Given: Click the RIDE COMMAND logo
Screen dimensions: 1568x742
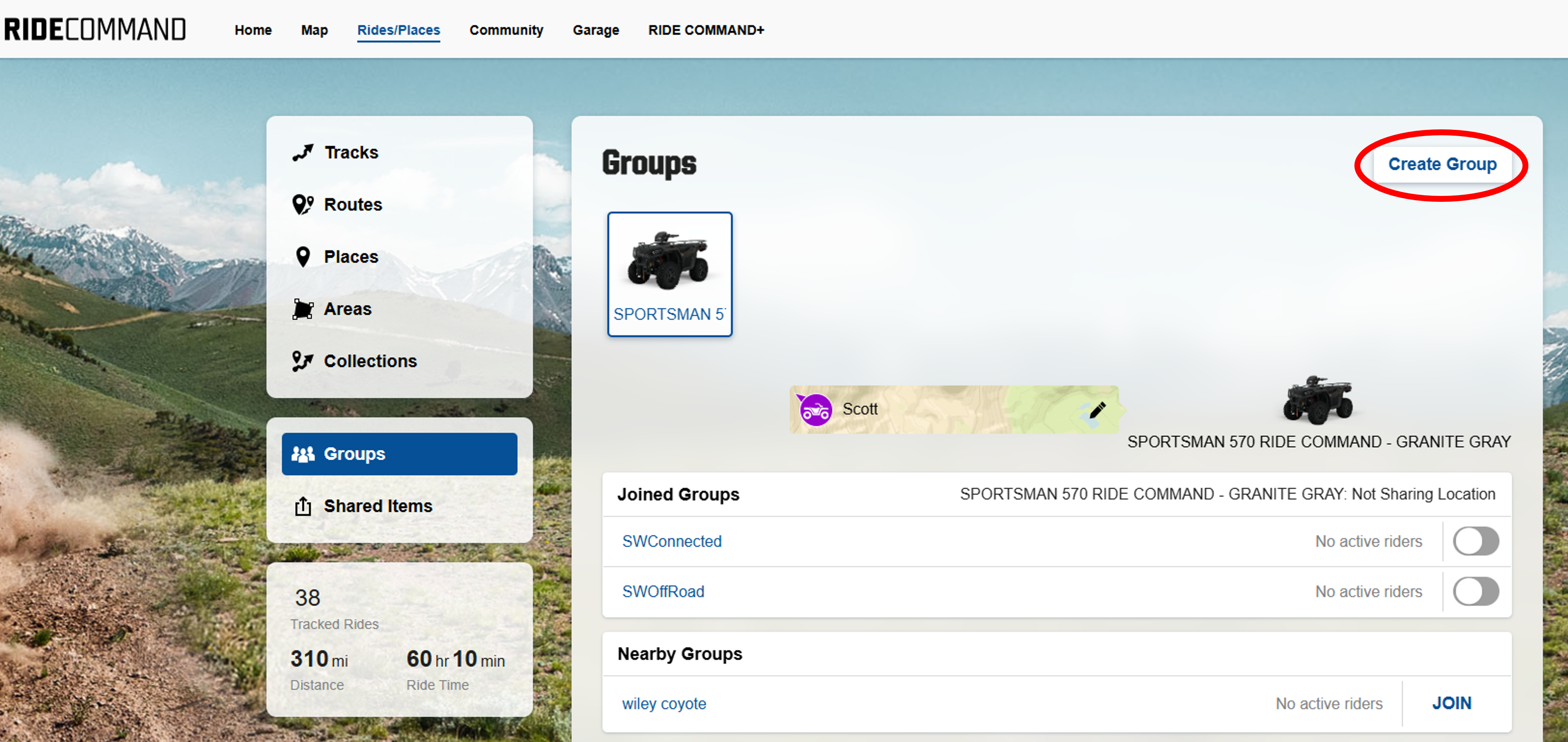Looking at the screenshot, I should [x=94, y=29].
